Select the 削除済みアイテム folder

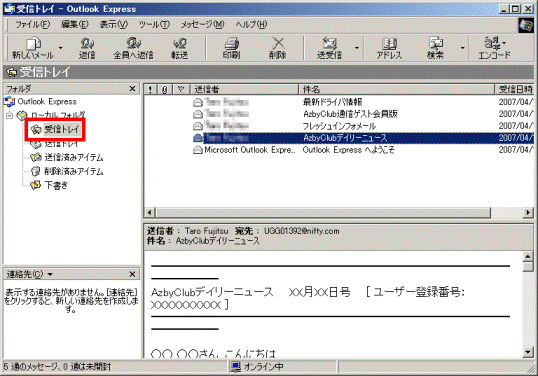[x=74, y=171]
